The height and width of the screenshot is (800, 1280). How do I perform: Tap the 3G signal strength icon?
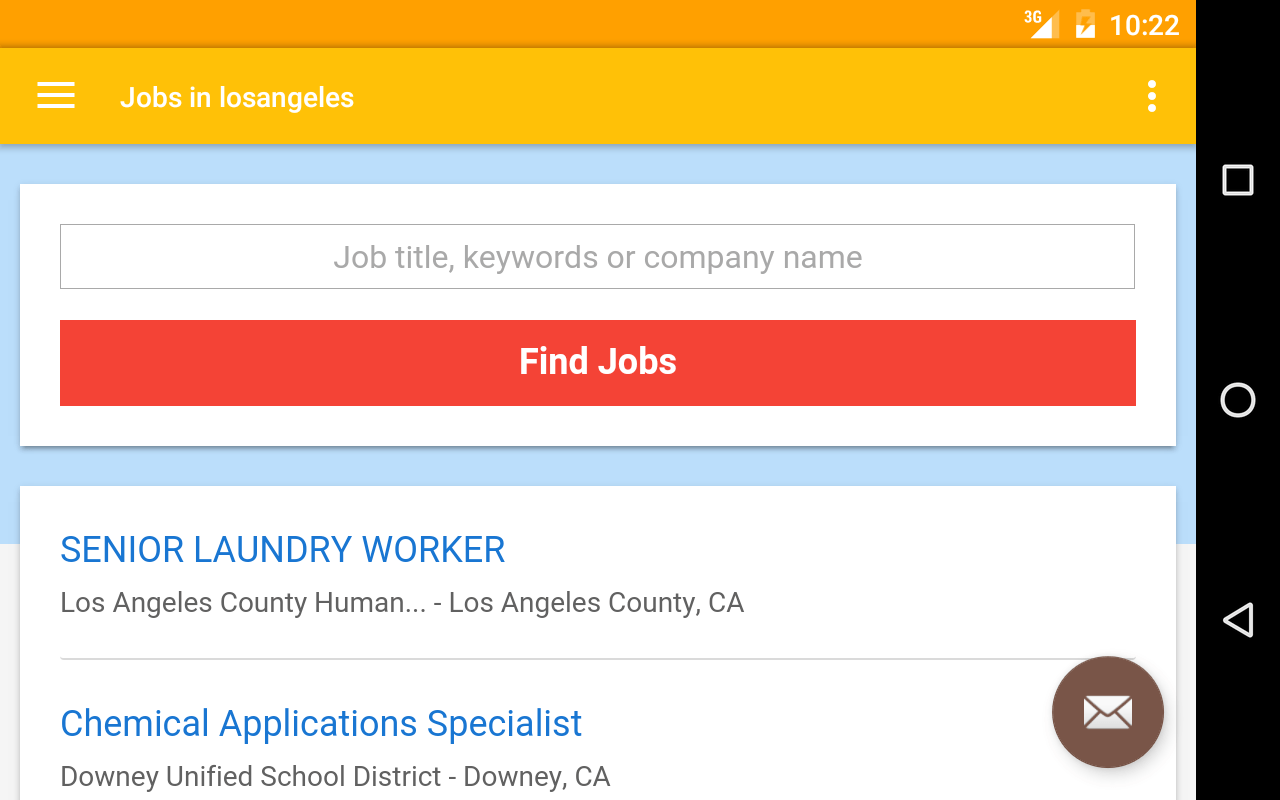(x=1041, y=23)
